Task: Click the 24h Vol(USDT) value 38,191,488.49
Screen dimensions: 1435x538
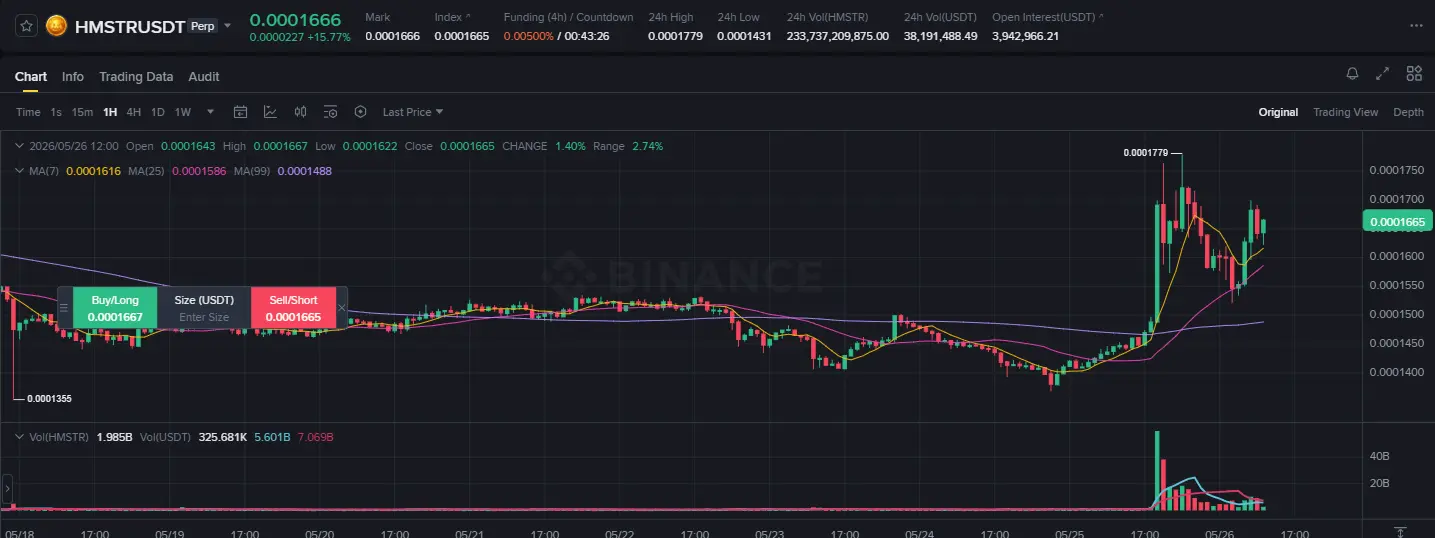Action: point(940,36)
